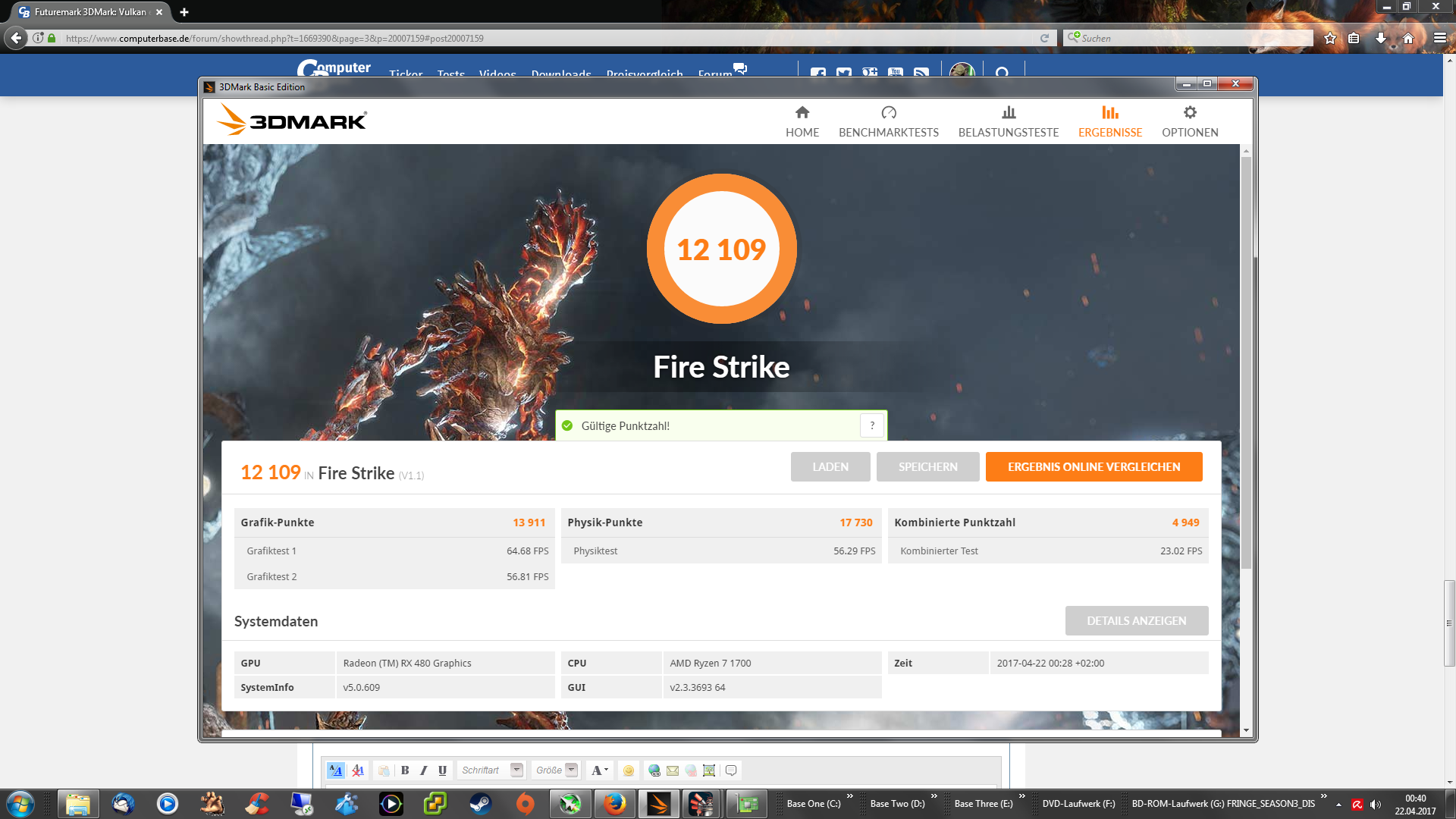Insert a smiley via the emoticon icon
This screenshot has height=819, width=1456.
[x=628, y=770]
